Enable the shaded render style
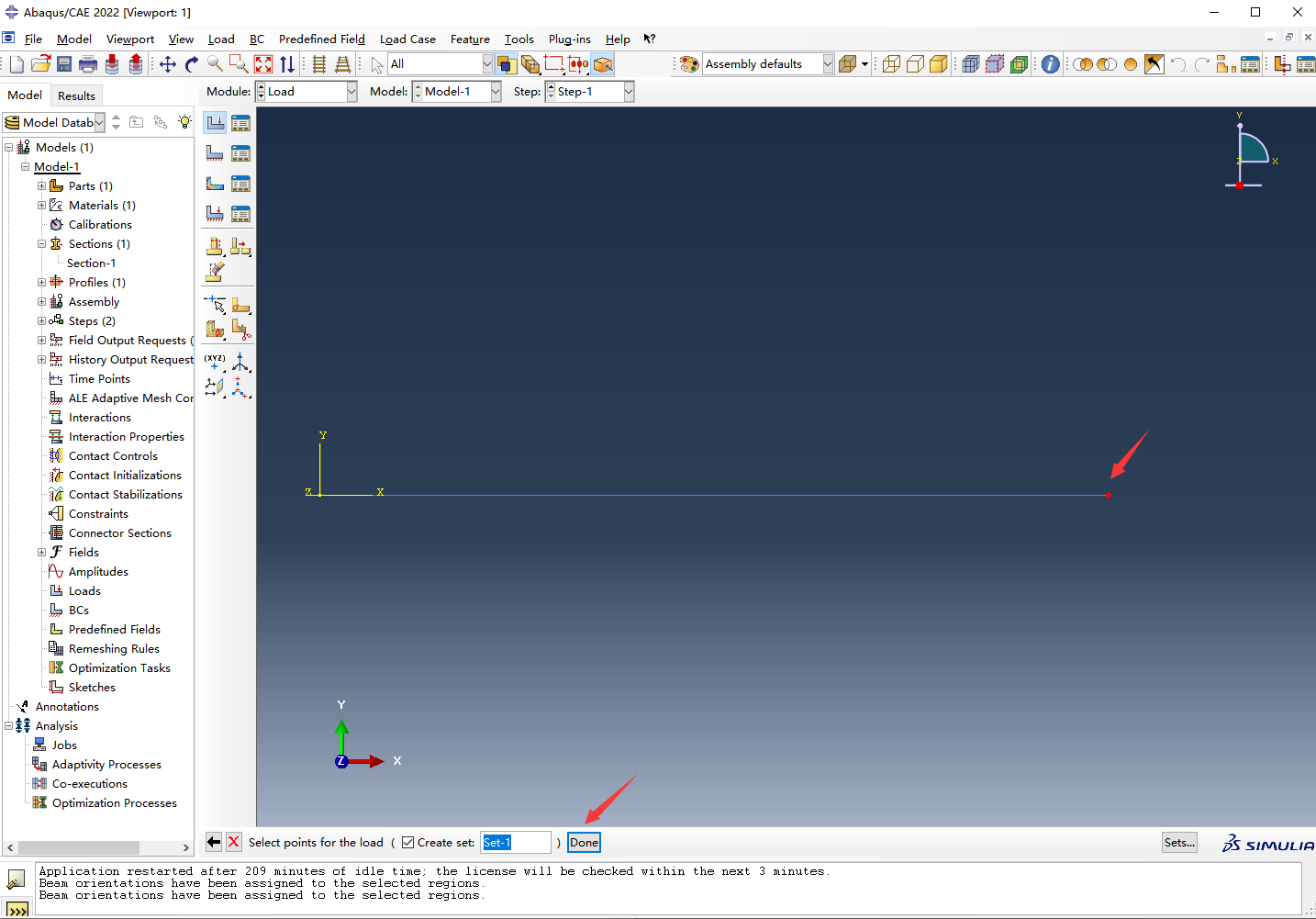 click(x=938, y=64)
